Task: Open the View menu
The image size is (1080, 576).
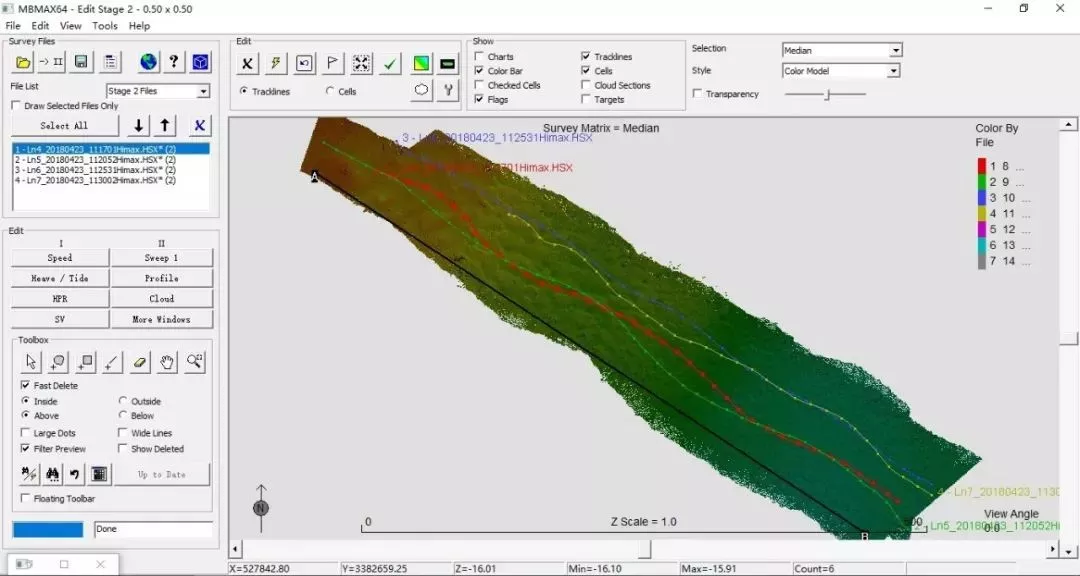Action: click(x=70, y=25)
